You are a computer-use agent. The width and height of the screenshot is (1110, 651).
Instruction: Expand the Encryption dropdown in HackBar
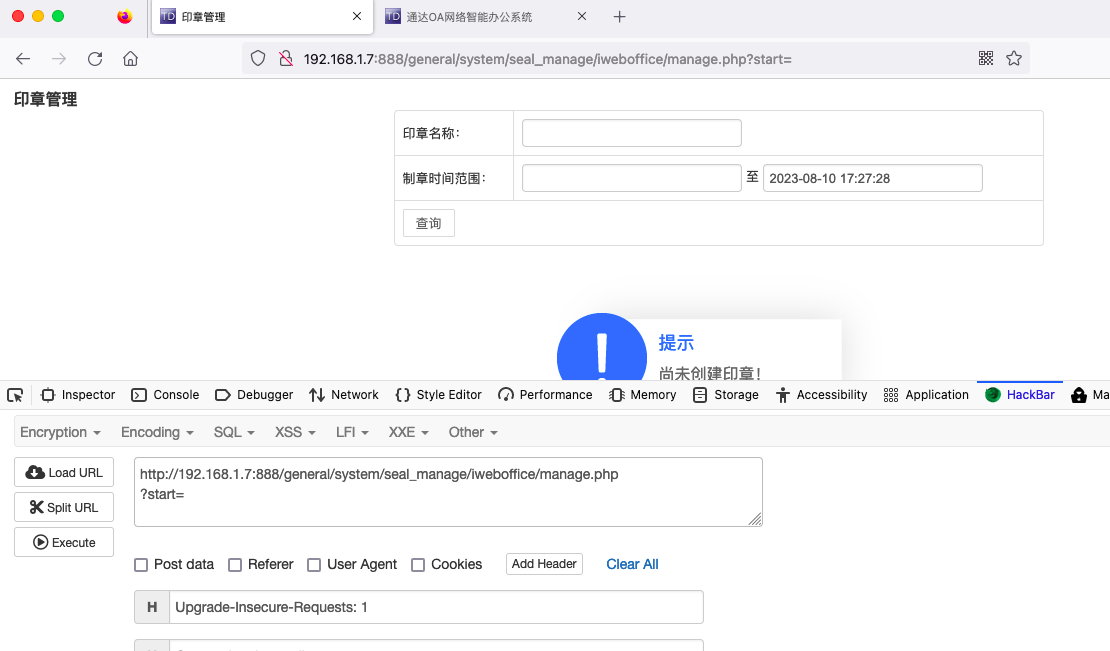(x=60, y=432)
